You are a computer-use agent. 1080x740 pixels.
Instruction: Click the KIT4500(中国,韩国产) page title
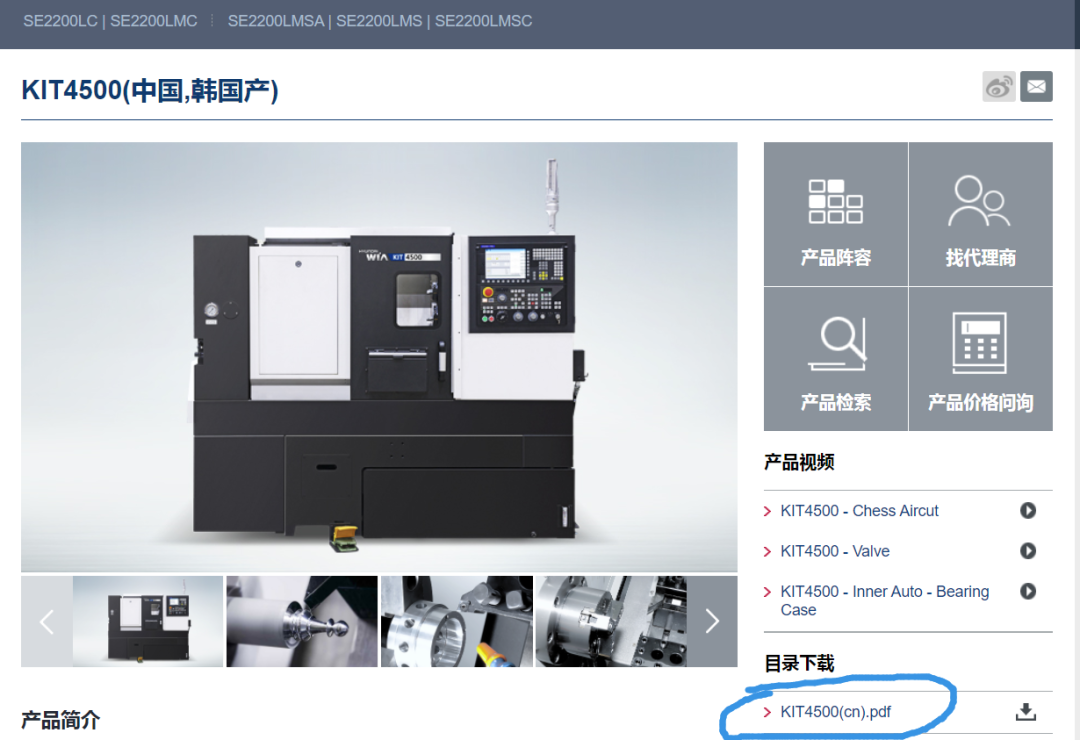pos(150,90)
